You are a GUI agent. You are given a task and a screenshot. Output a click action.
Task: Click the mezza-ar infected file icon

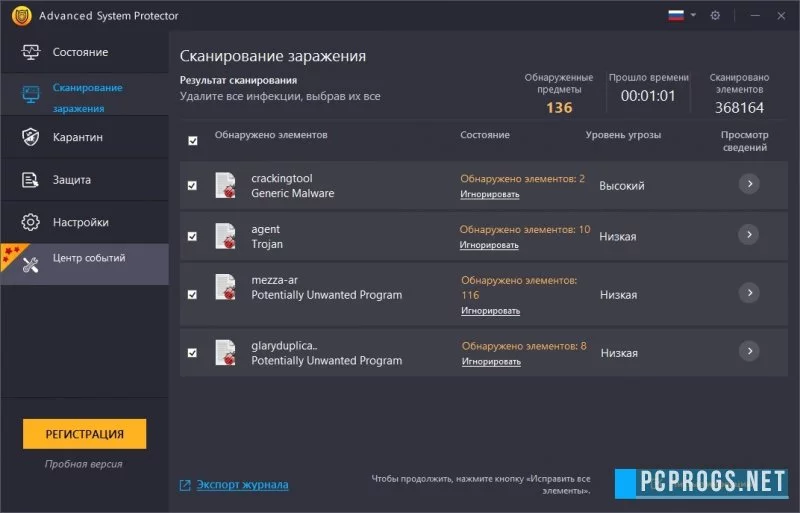click(226, 287)
